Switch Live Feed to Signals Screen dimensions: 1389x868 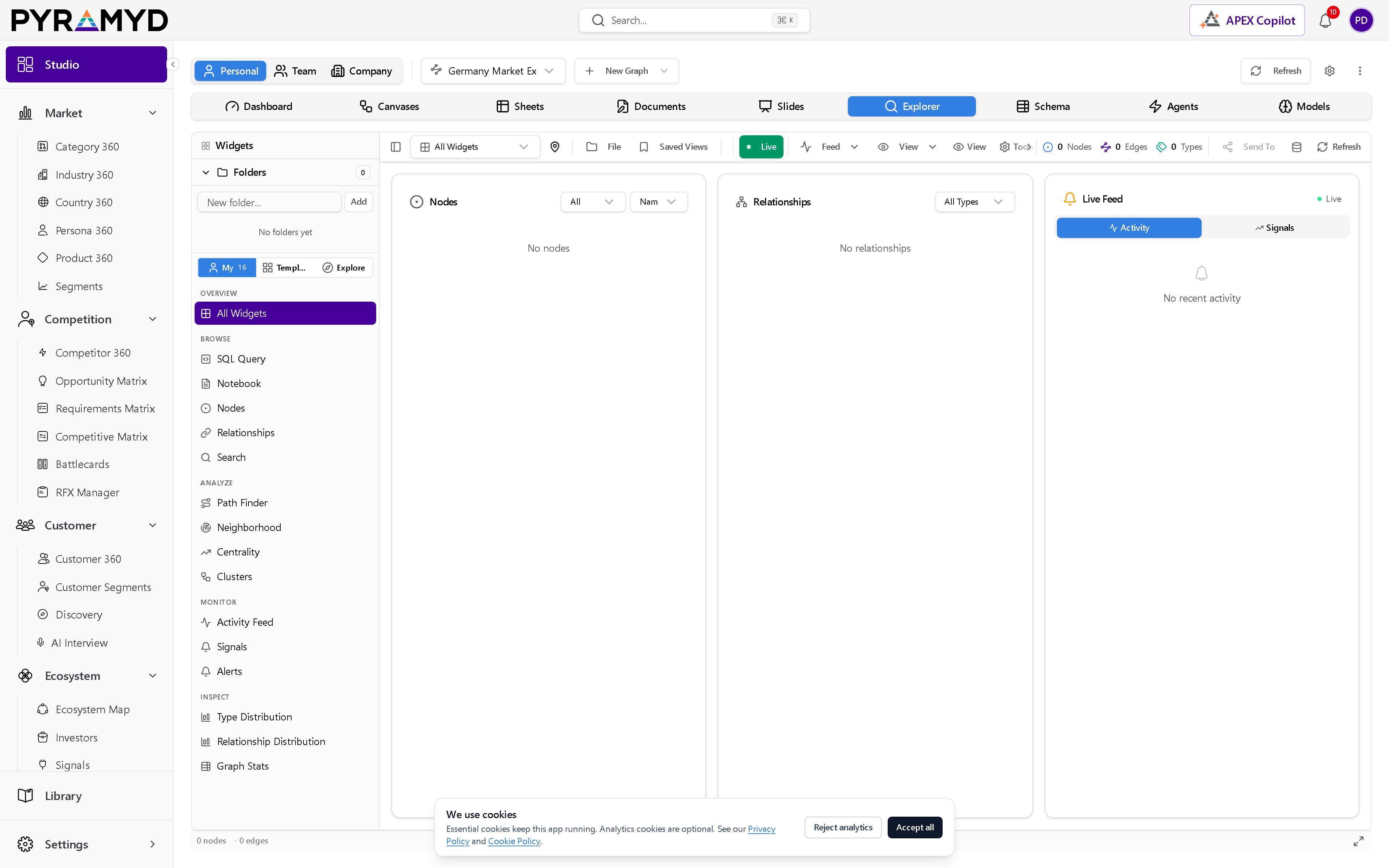pos(1275,228)
